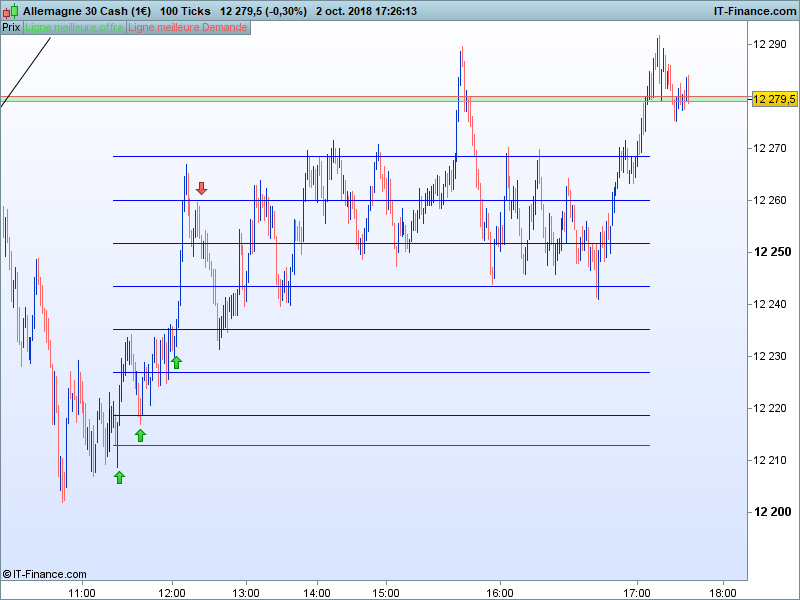
Task: Click the 17:00 time axis label
Action: [637, 593]
